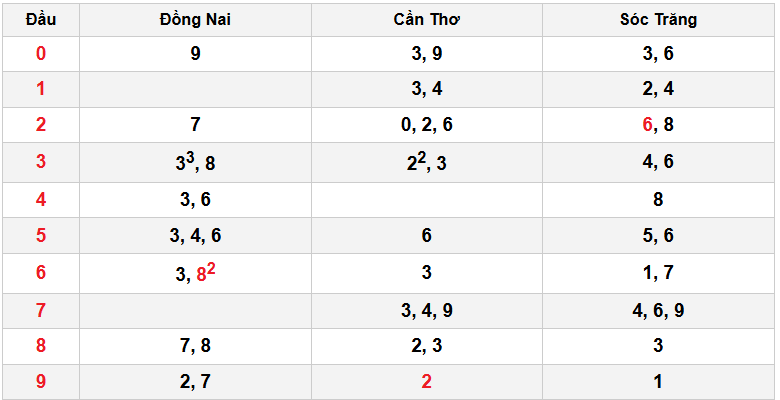The image size is (780, 400).
Task: Select row head digit 3
Action: pyautogui.click(x=41, y=162)
